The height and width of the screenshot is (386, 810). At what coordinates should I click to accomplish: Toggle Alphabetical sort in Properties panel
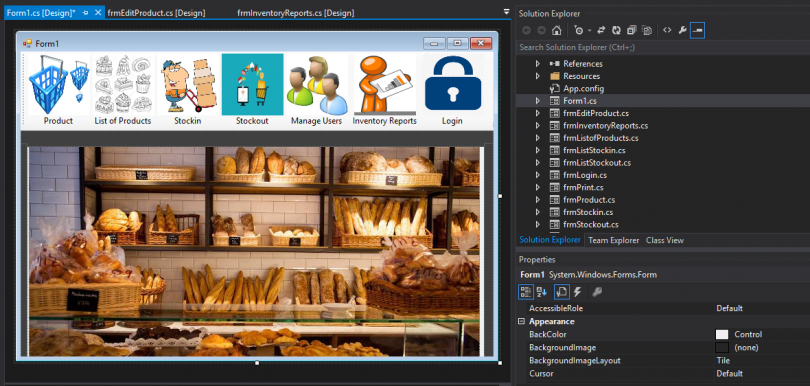(541, 292)
